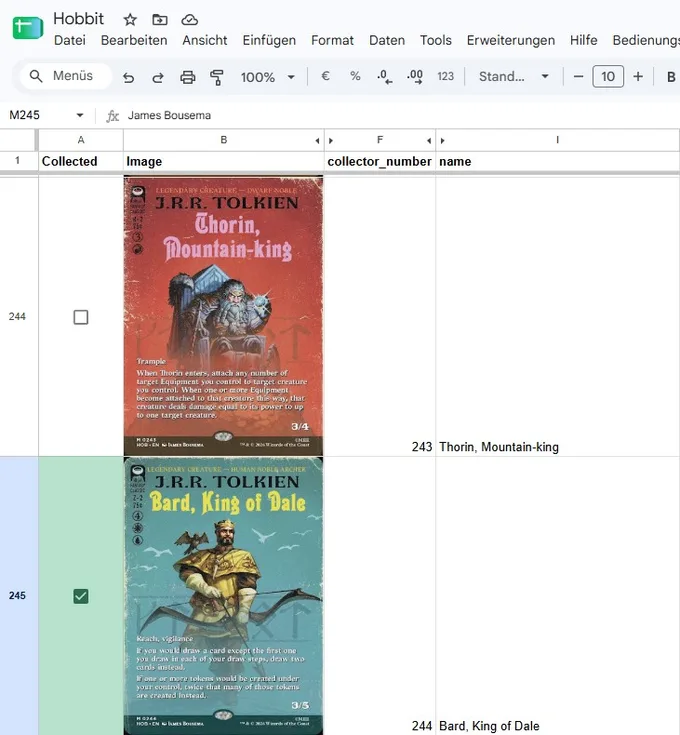The image size is (680, 735).
Task: Open the name box dropdown arrow
Action: (x=80, y=115)
